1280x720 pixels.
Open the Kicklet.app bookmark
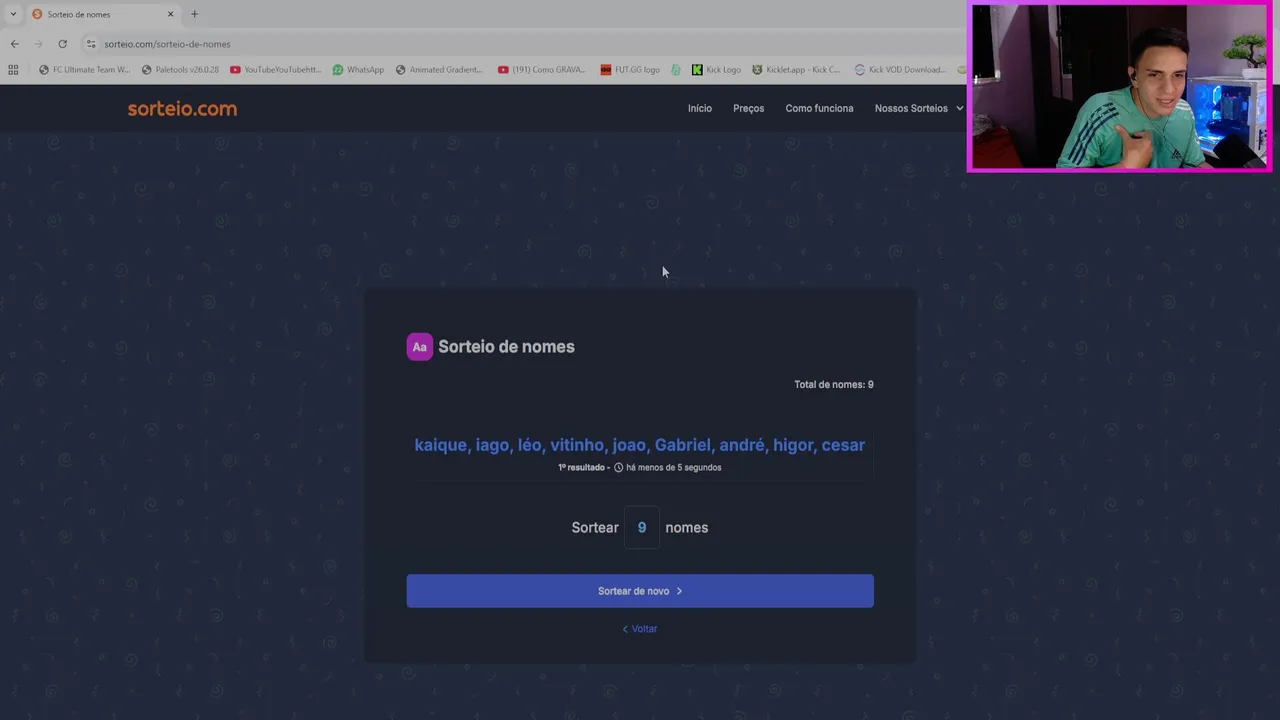pyautogui.click(x=796, y=70)
